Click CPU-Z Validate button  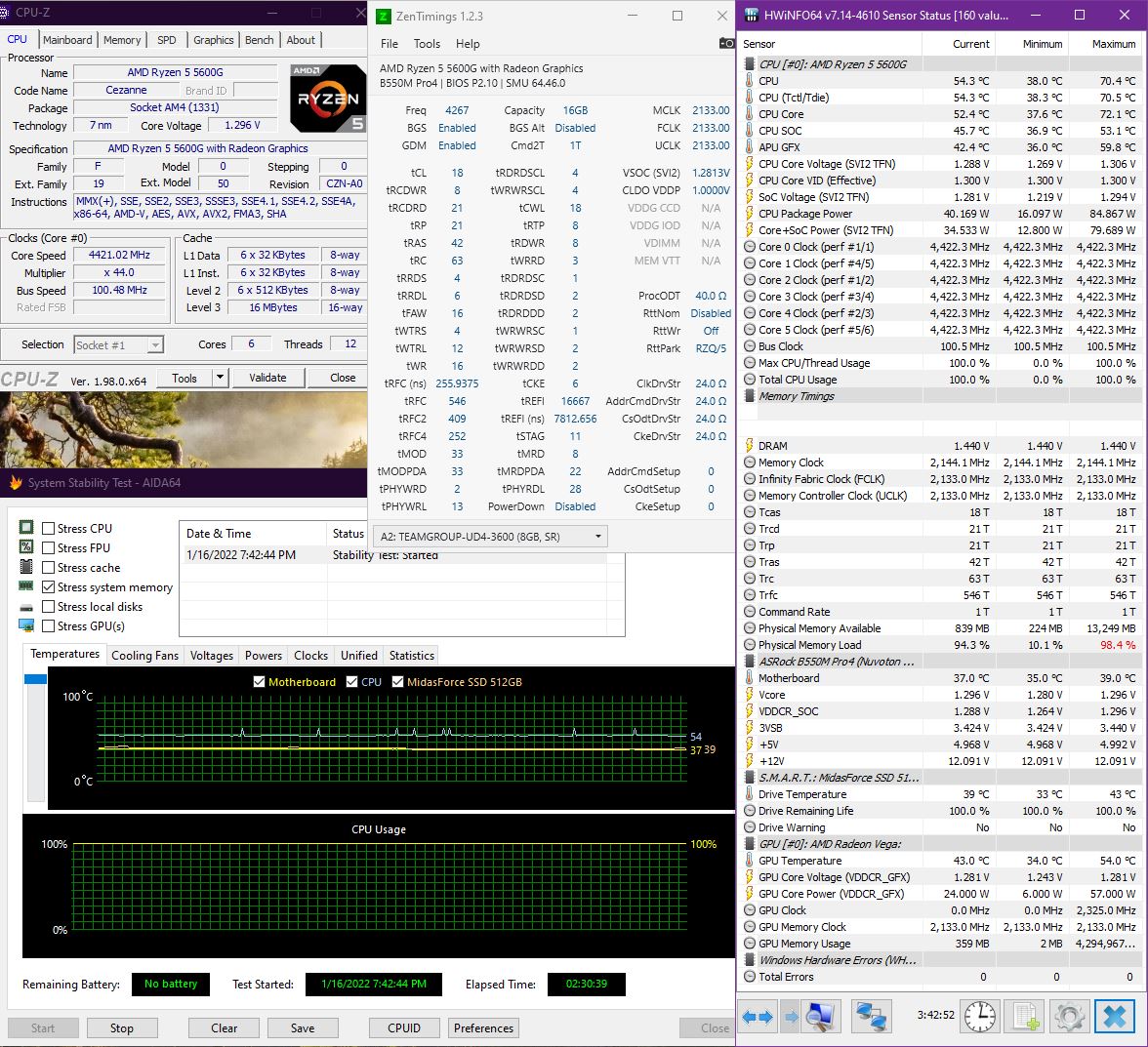pyautogui.click(x=267, y=378)
